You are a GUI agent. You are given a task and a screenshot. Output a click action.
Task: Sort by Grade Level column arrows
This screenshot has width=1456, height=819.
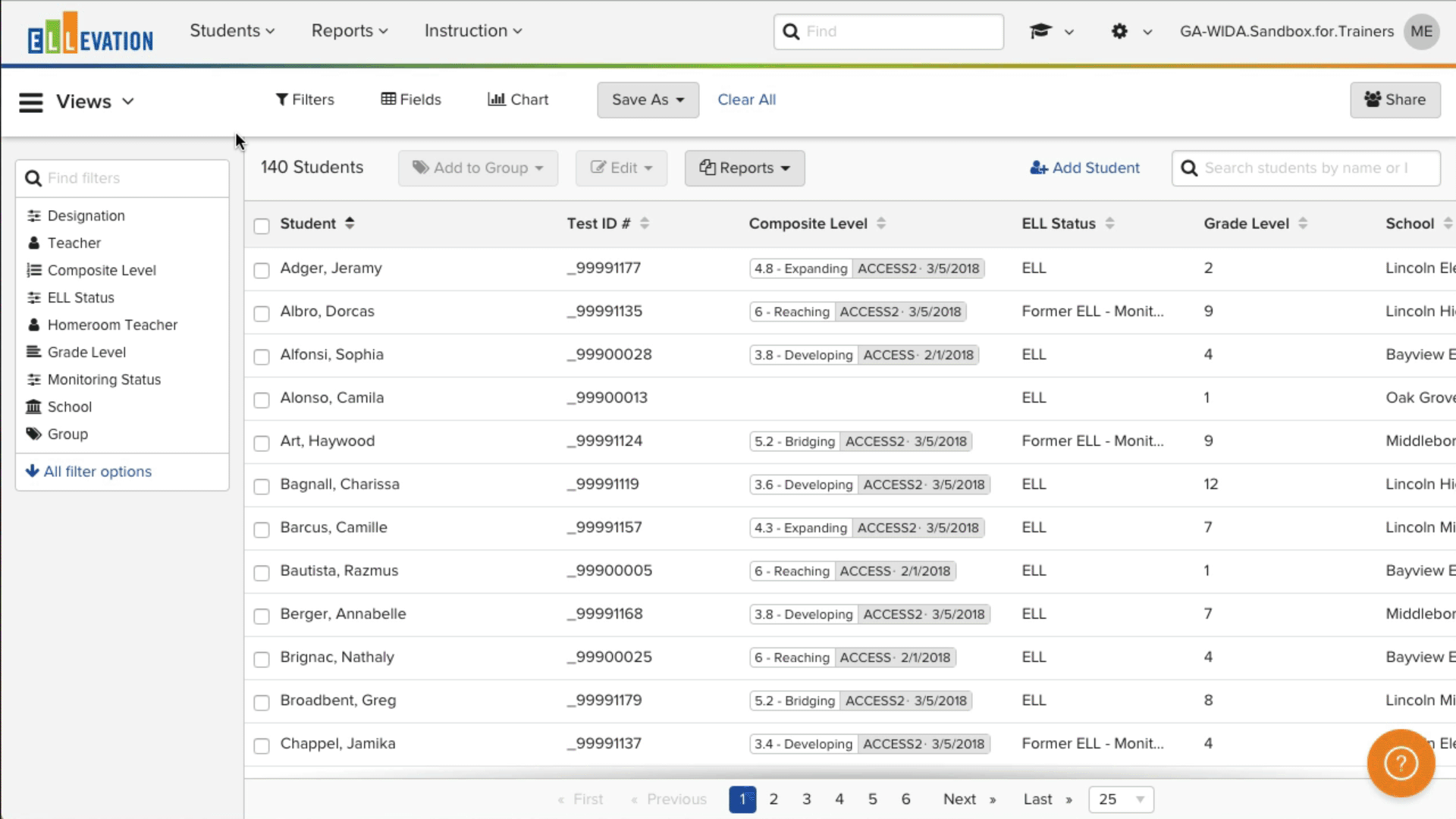[x=1303, y=223]
